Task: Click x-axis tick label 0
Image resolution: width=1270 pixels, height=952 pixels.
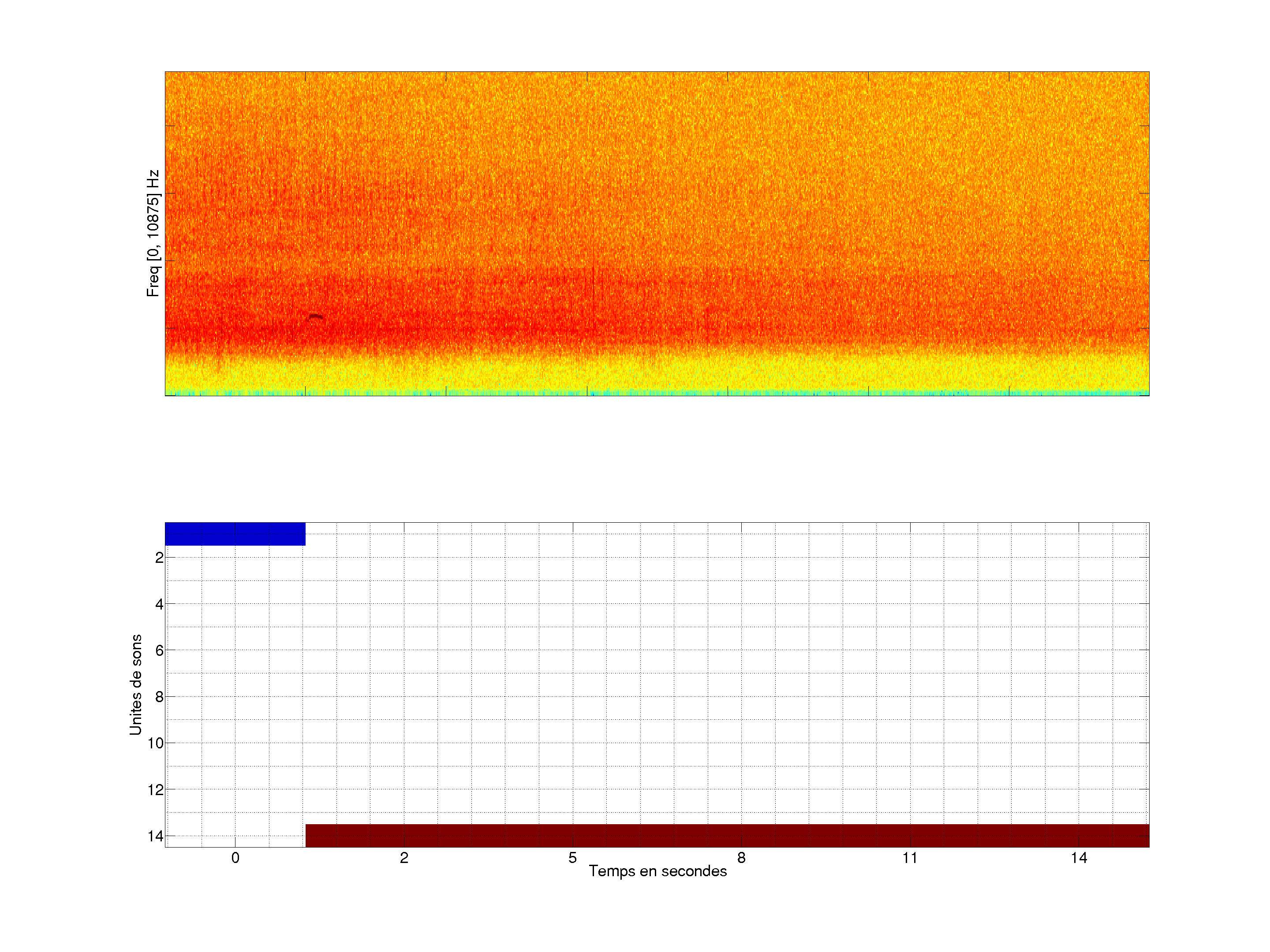Action: point(235,858)
